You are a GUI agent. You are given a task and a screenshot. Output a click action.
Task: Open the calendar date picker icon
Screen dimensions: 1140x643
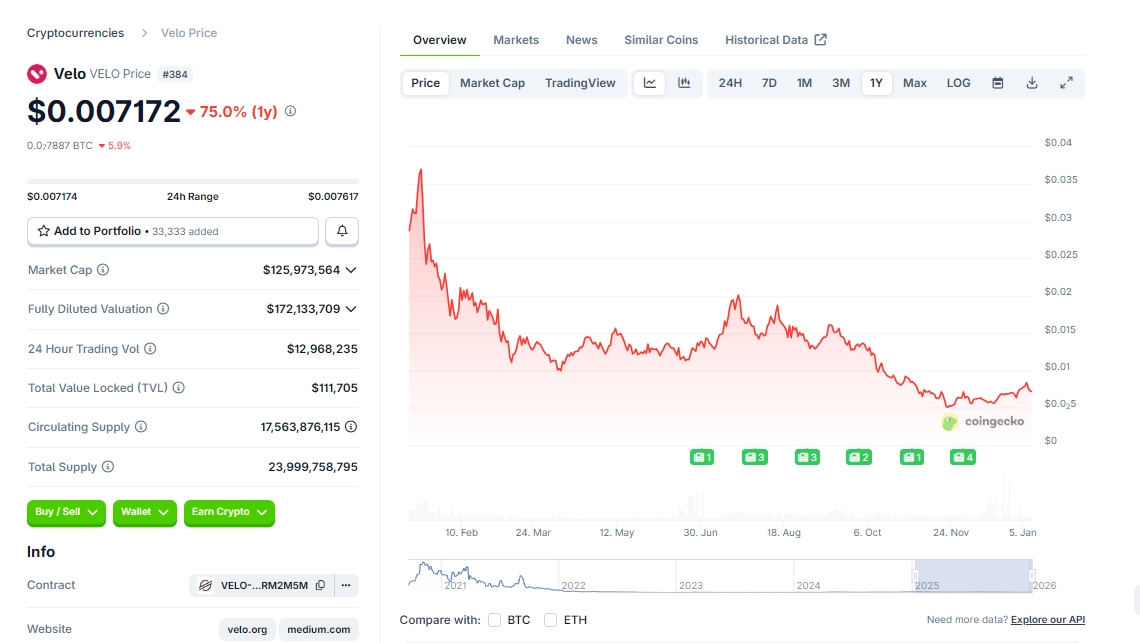[997, 83]
